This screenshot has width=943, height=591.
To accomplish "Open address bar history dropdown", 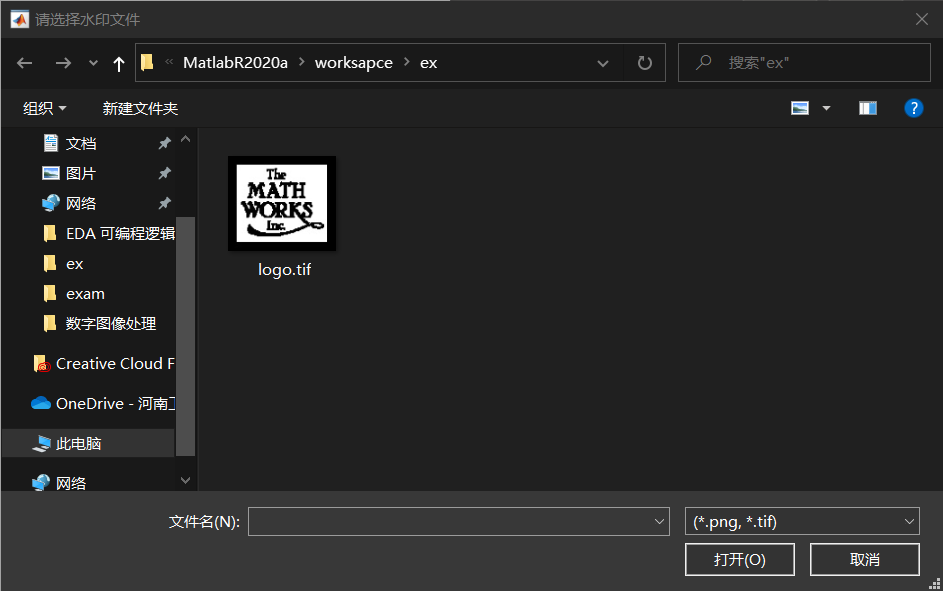I will coord(603,63).
